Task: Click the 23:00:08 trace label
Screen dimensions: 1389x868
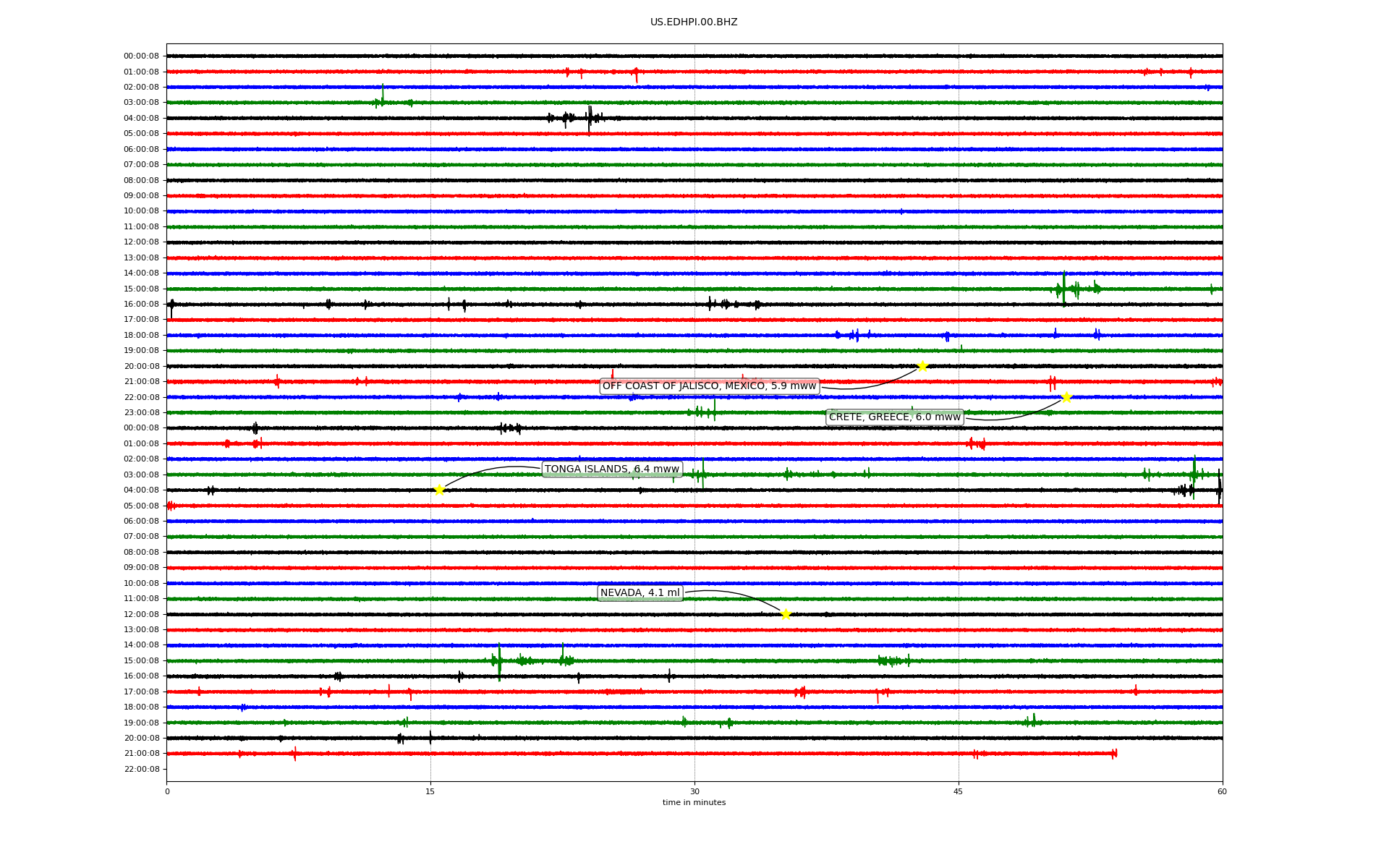Action: pos(141,413)
